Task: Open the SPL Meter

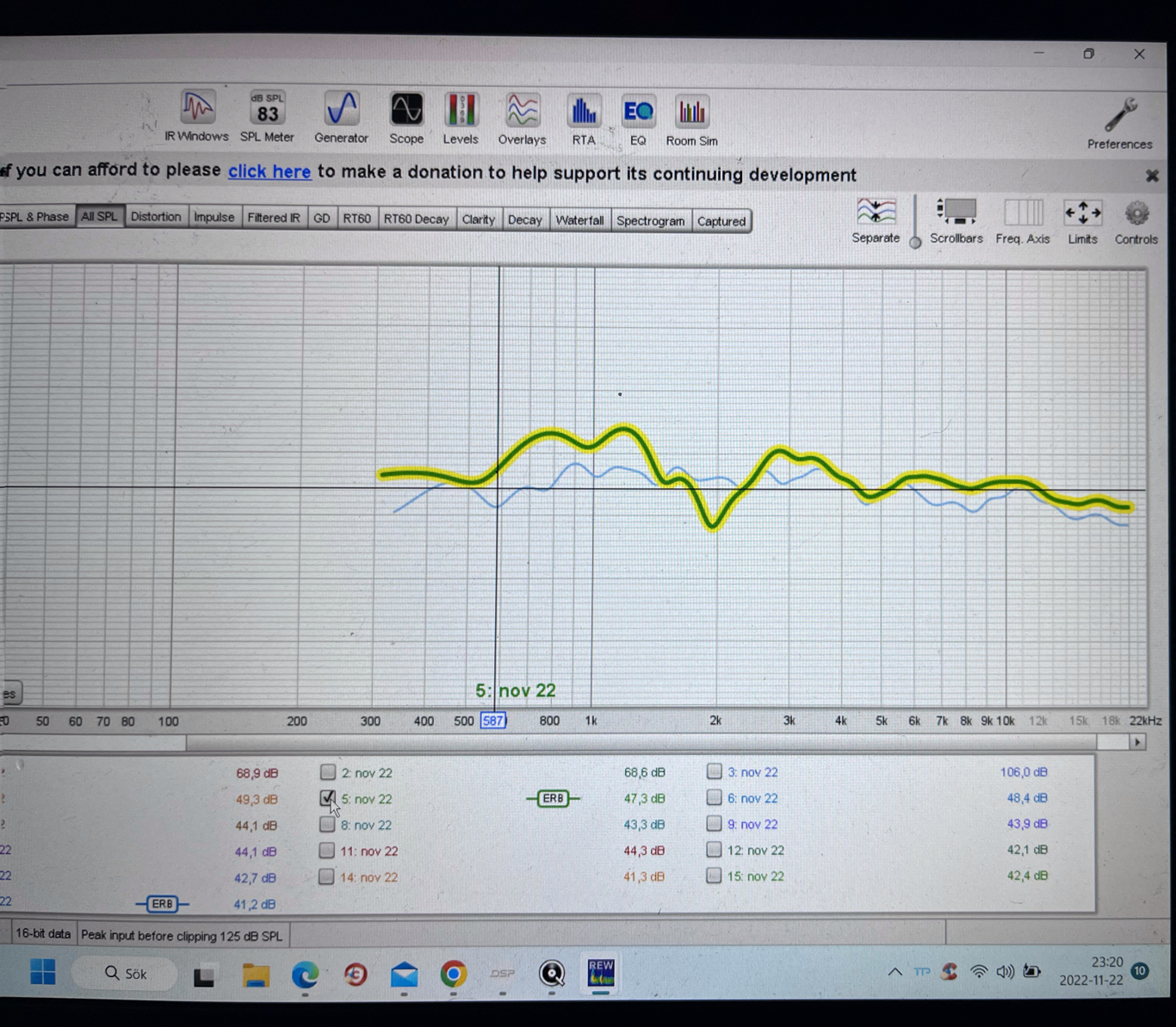Action: [x=267, y=116]
